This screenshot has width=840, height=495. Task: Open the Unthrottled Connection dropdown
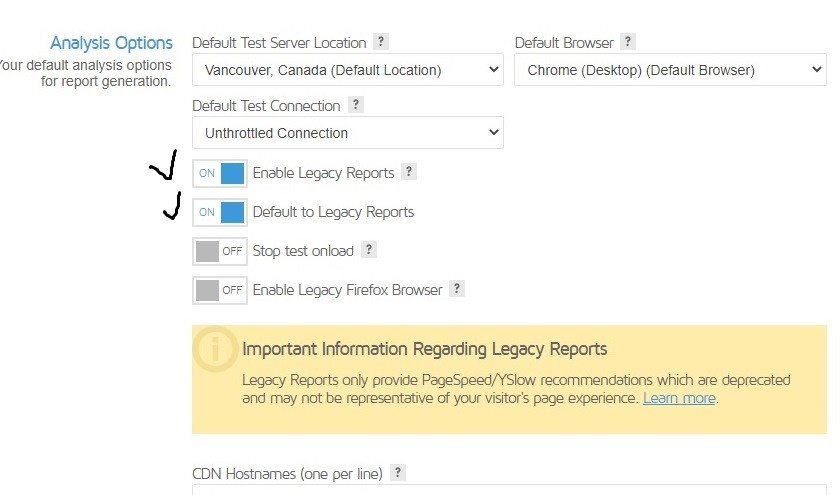347,133
